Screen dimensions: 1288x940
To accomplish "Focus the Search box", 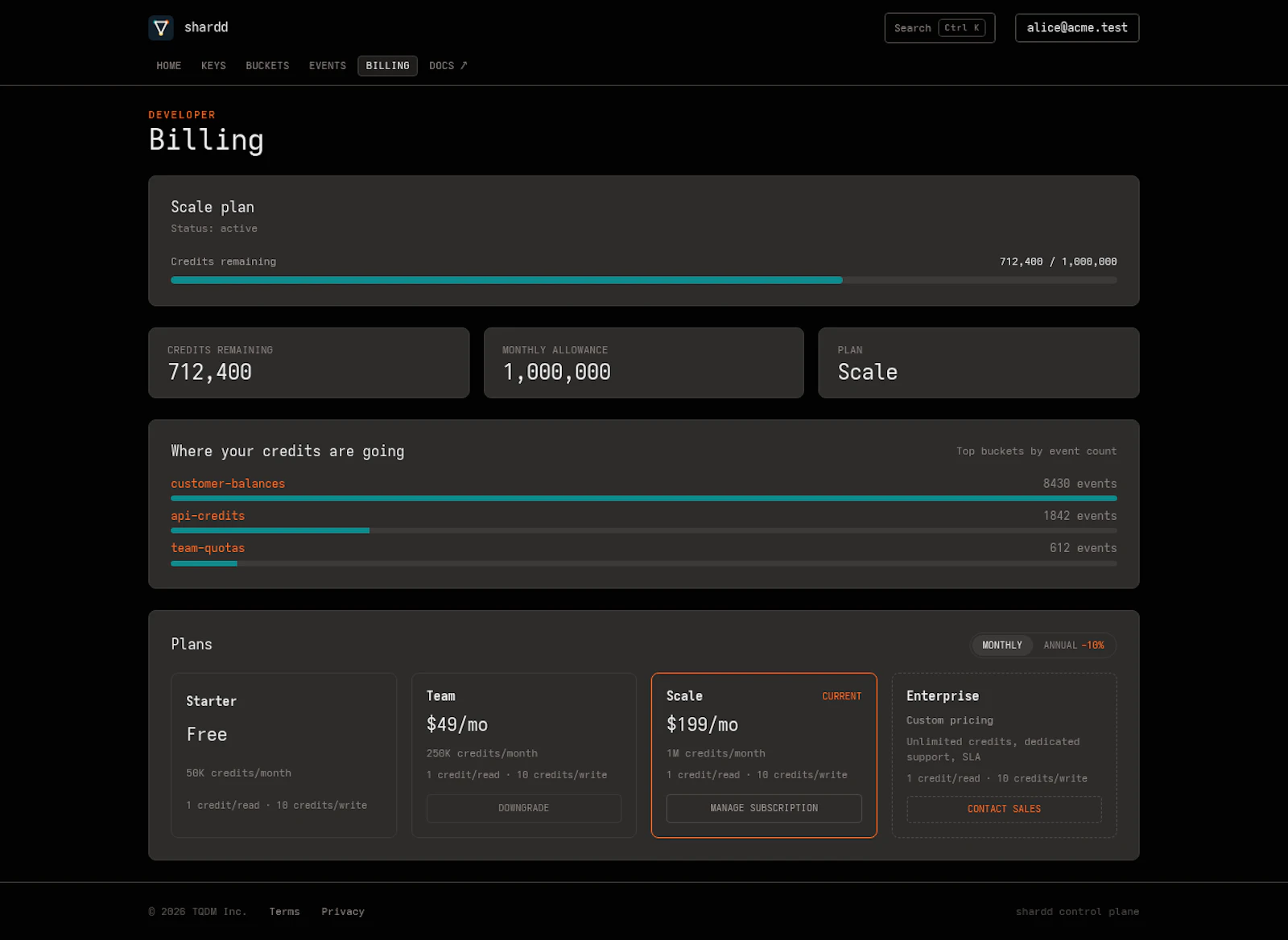I will point(939,28).
